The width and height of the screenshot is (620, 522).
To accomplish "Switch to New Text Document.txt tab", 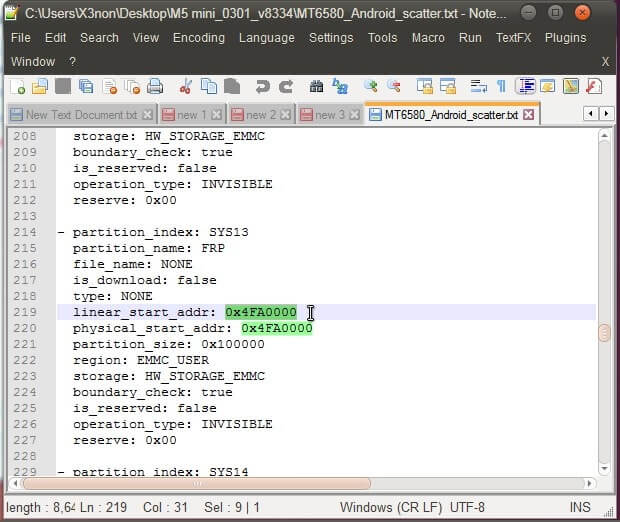I will (81, 115).
